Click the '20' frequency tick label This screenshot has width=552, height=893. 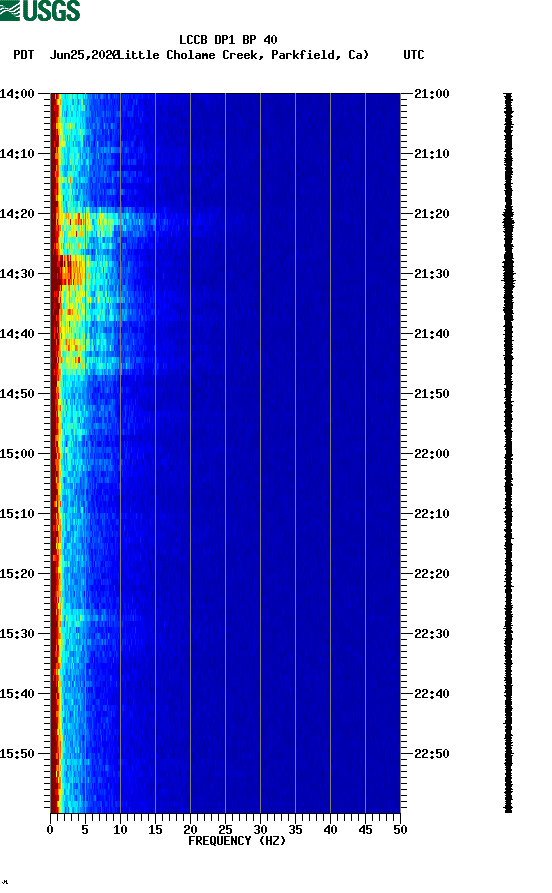click(190, 829)
